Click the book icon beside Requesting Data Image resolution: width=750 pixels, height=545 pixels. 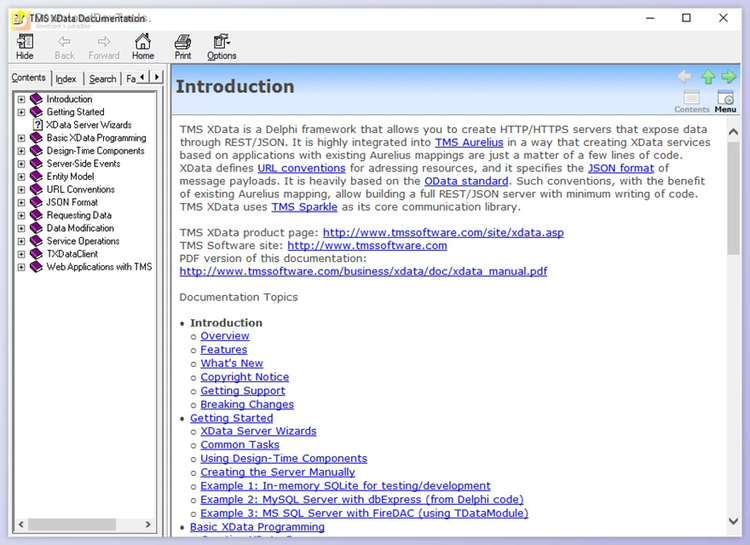(x=36, y=216)
